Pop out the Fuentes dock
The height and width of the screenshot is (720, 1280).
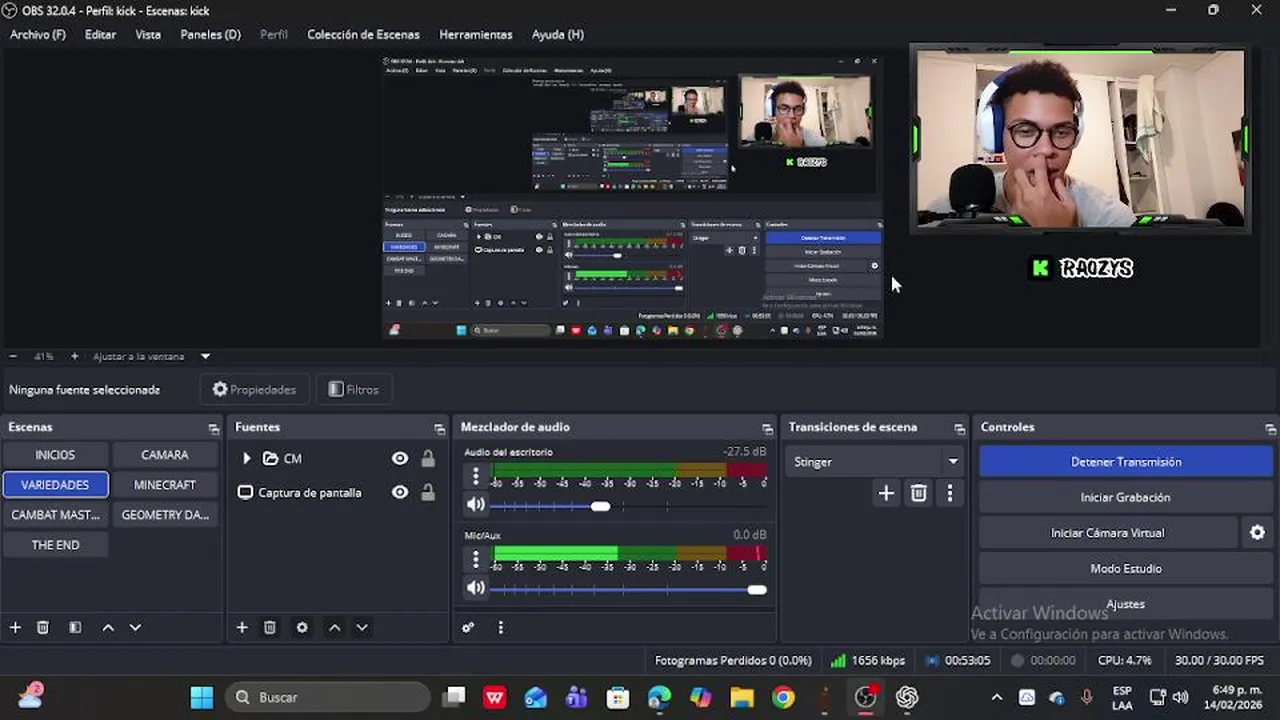[440, 428]
